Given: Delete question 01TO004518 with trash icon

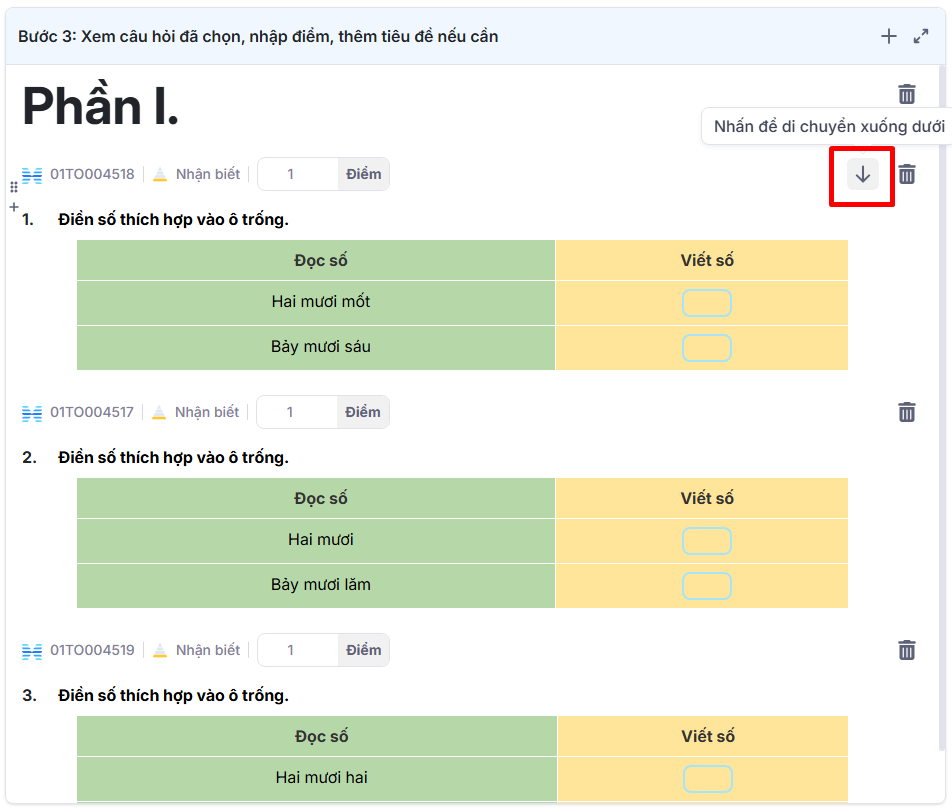Looking at the screenshot, I should pos(907,174).
